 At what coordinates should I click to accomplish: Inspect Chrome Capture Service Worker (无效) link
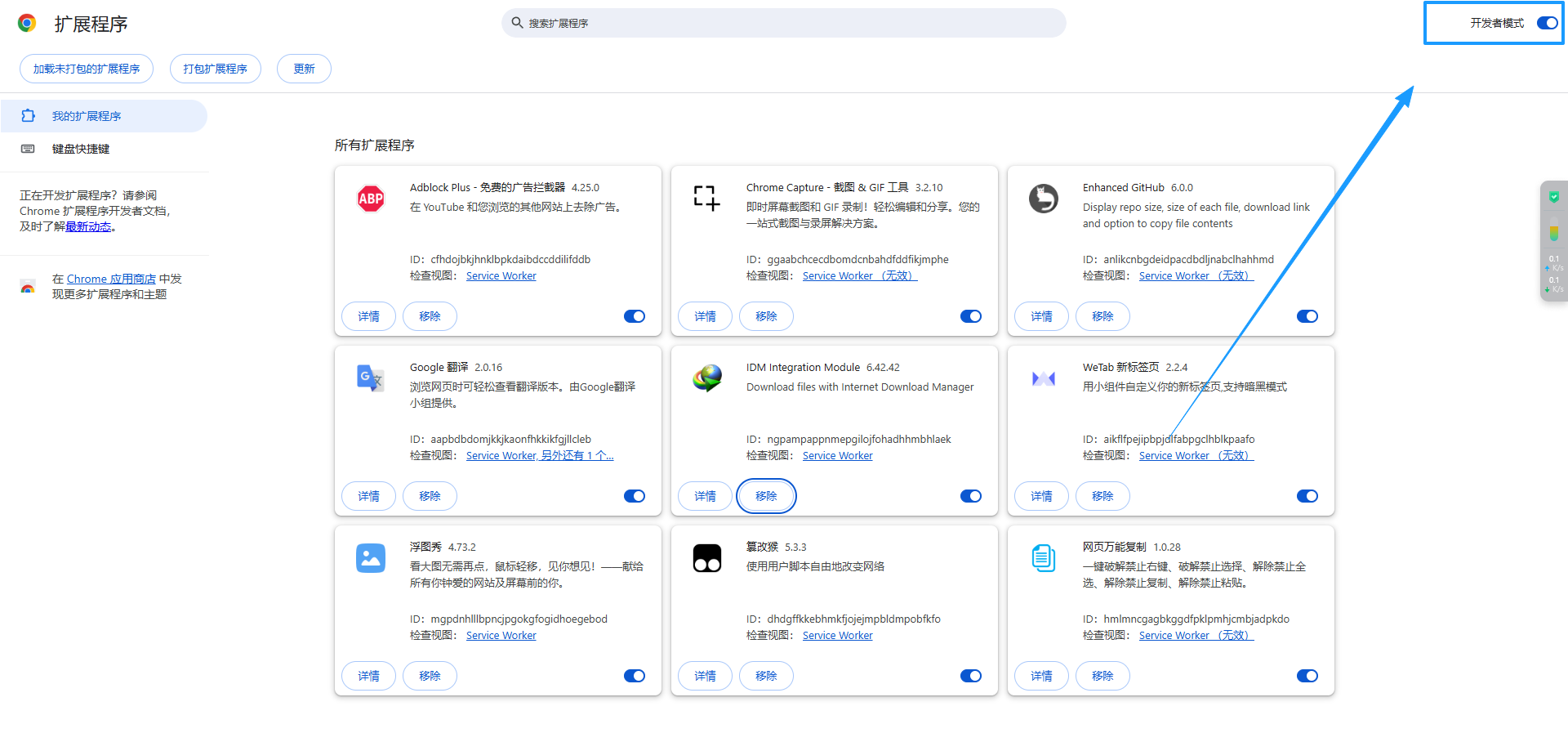860,276
